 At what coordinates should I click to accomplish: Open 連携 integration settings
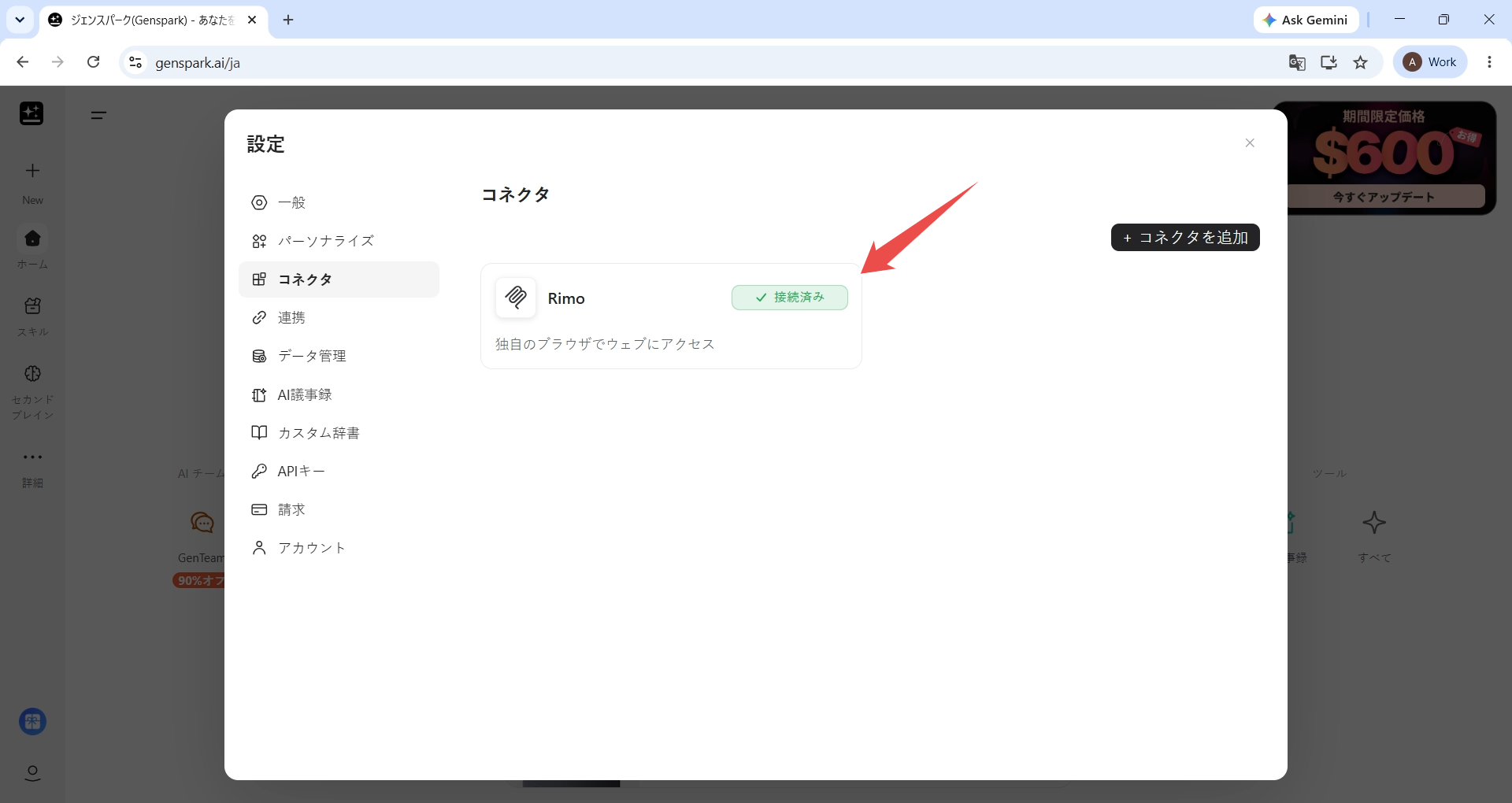coord(339,317)
